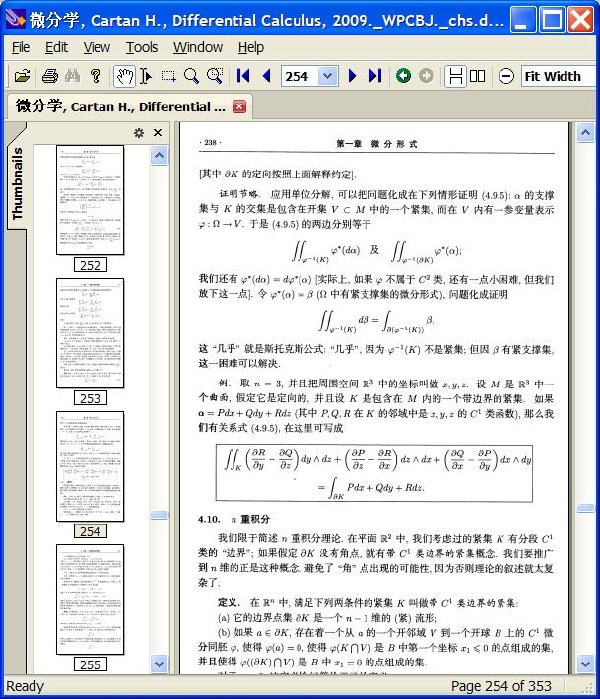Screen dimensions: 600x699
Task: Click the green Back navigation icon
Action: click(403, 76)
